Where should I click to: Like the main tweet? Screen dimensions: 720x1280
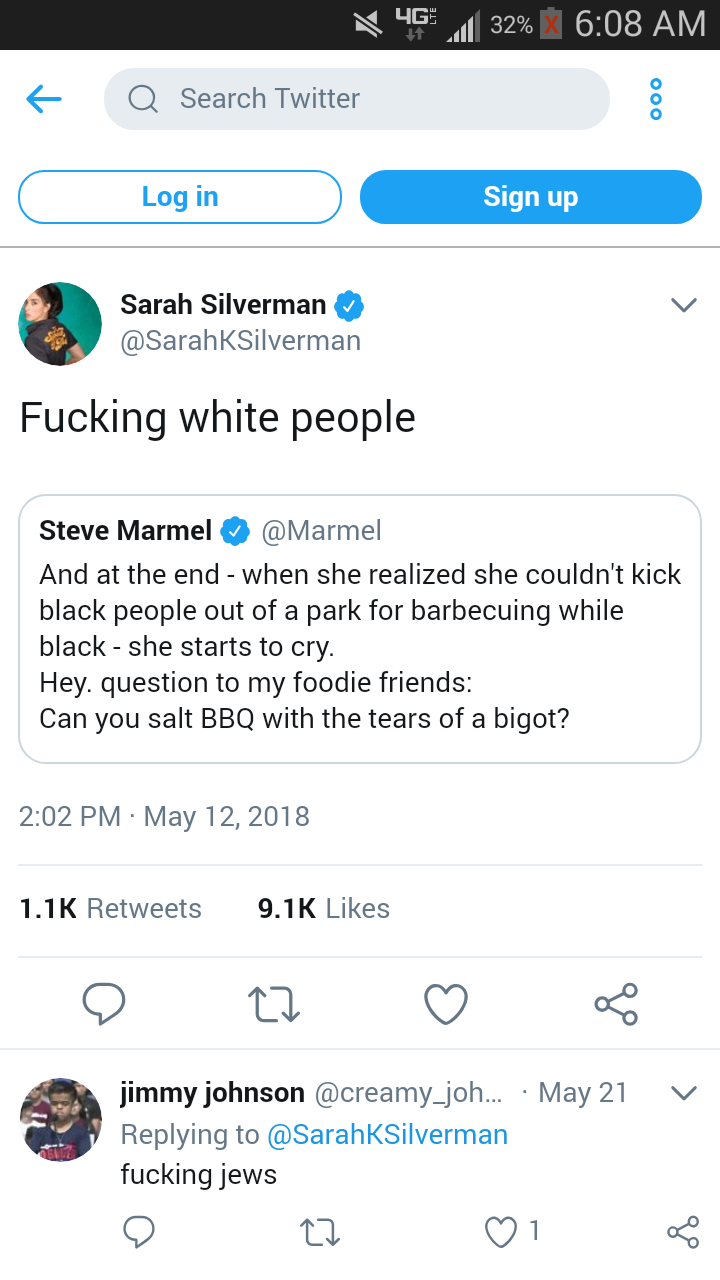[x=446, y=1004]
